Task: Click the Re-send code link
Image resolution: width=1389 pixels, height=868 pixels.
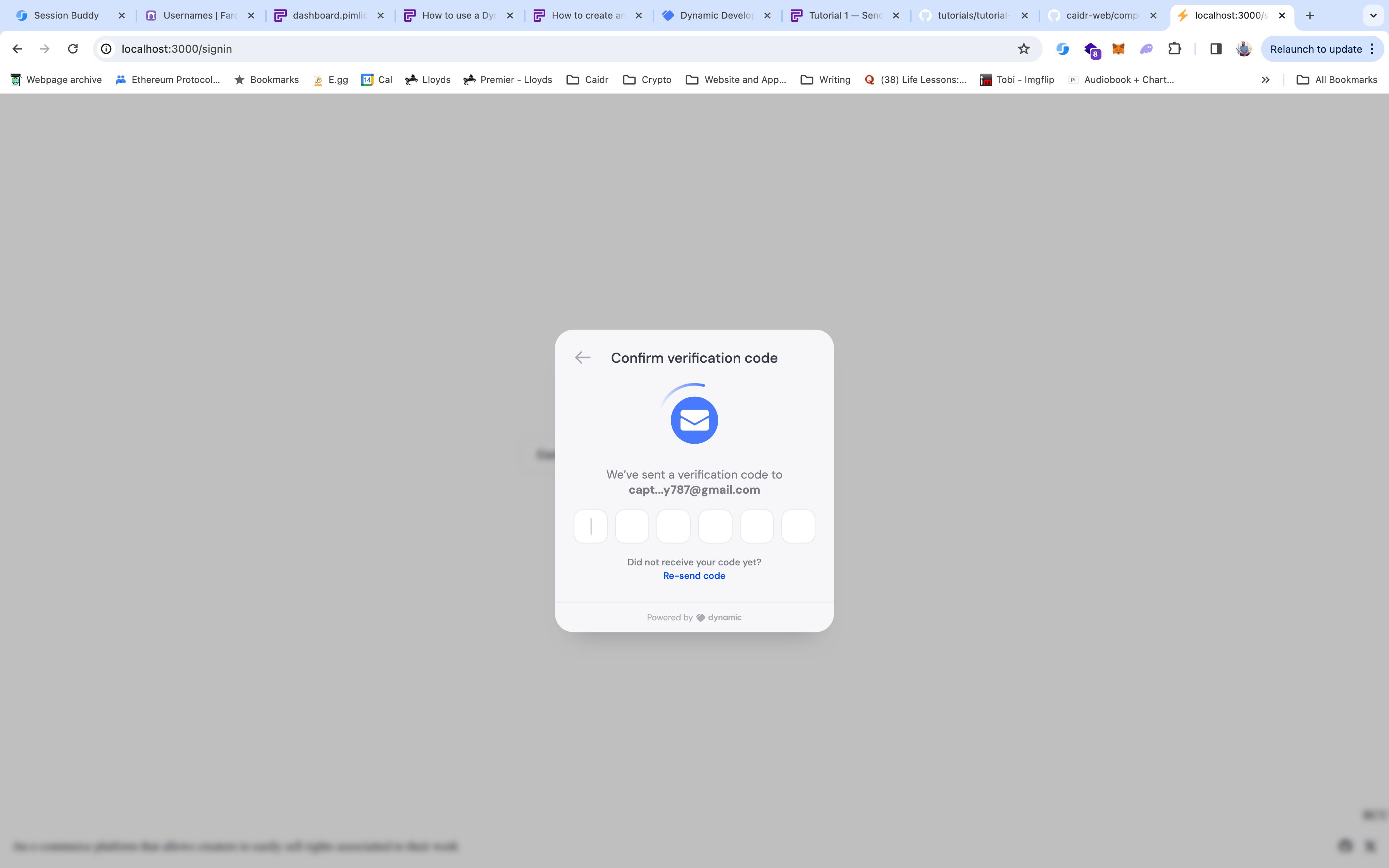Action: (694, 576)
